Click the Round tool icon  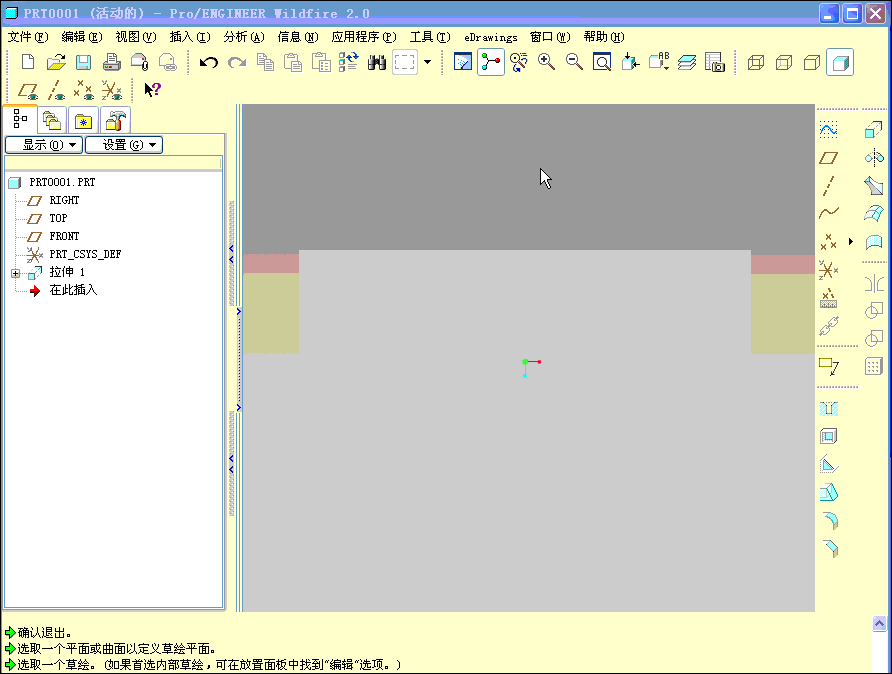830,520
